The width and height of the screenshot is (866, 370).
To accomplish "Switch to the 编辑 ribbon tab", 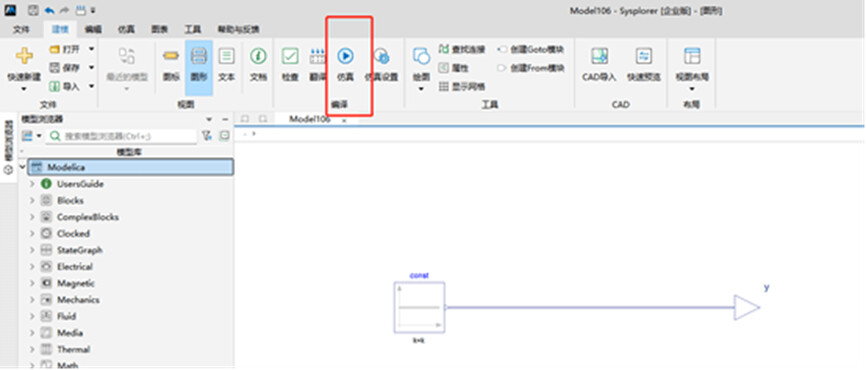I will click(93, 29).
